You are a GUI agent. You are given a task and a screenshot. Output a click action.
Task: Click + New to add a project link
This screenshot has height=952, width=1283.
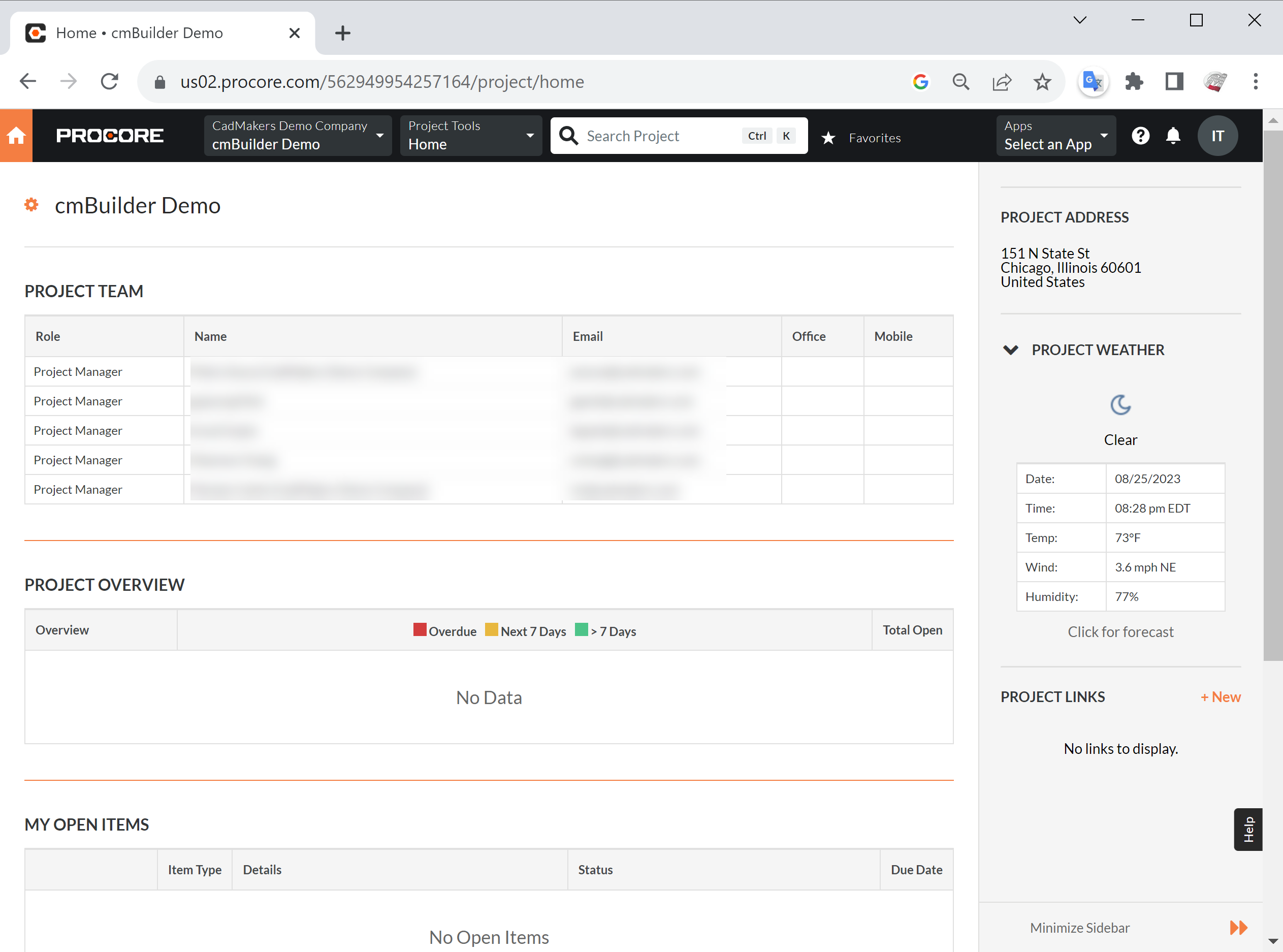tap(1220, 696)
